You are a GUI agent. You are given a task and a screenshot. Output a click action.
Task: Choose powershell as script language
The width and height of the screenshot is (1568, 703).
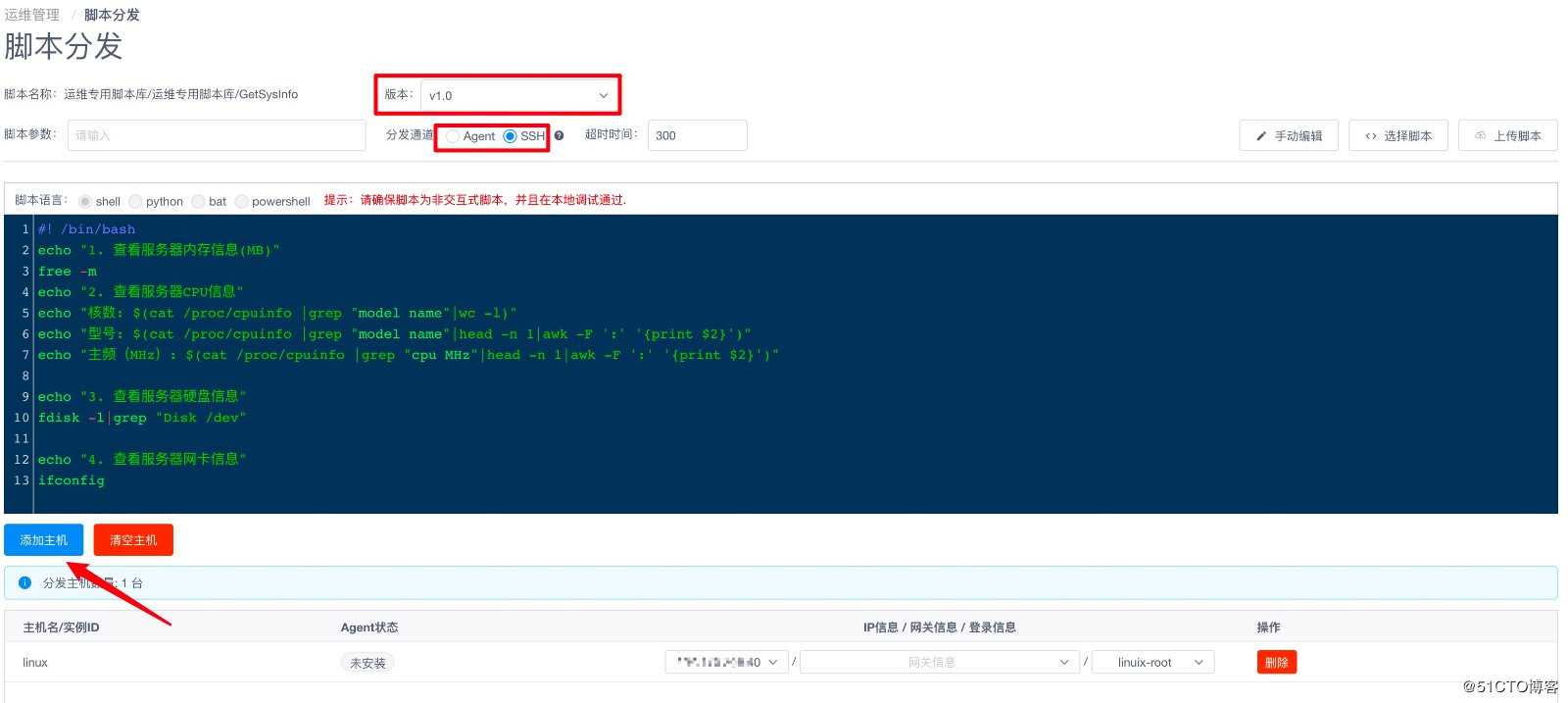(x=272, y=201)
